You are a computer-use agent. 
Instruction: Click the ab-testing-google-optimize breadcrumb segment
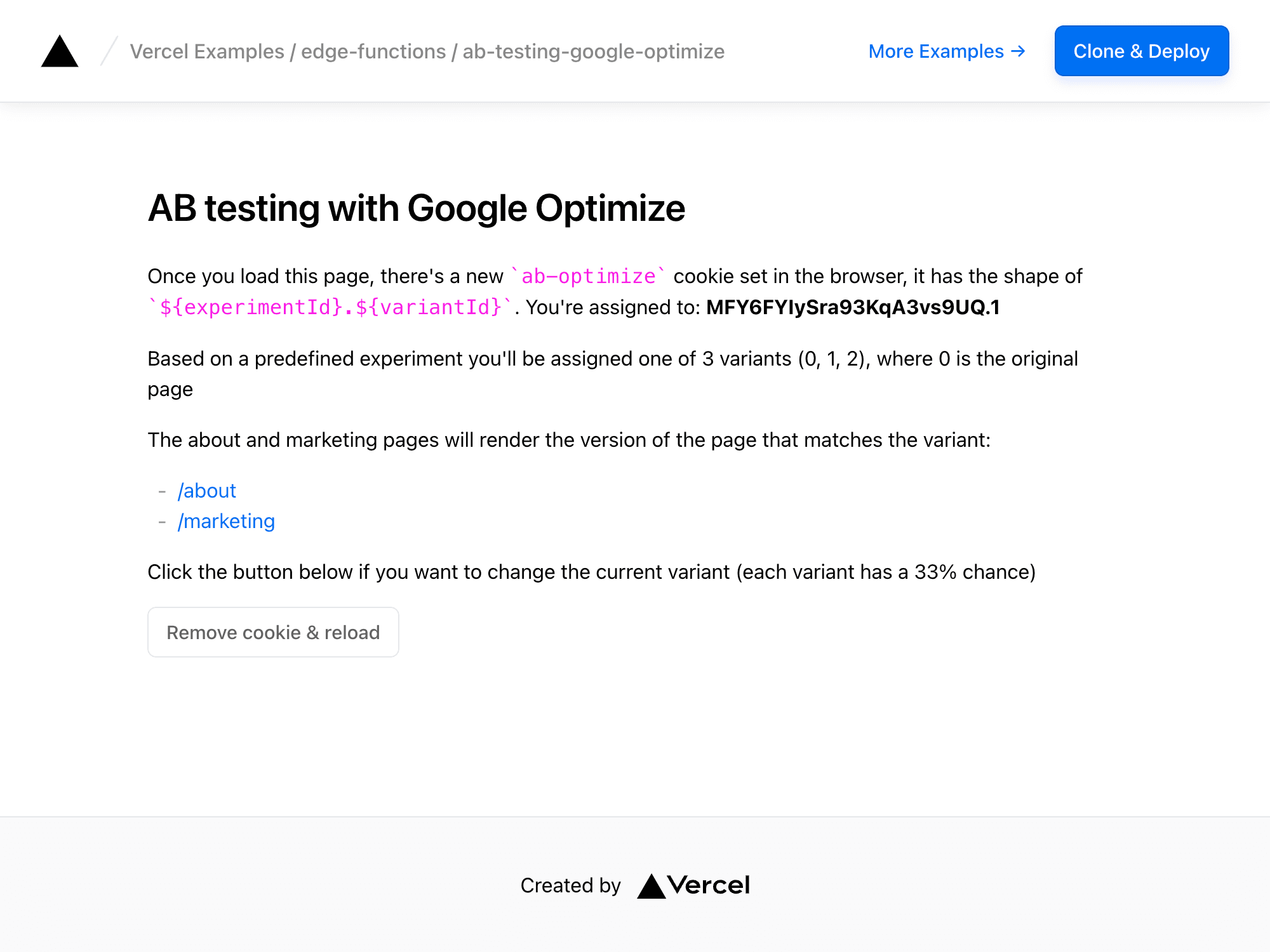594,51
